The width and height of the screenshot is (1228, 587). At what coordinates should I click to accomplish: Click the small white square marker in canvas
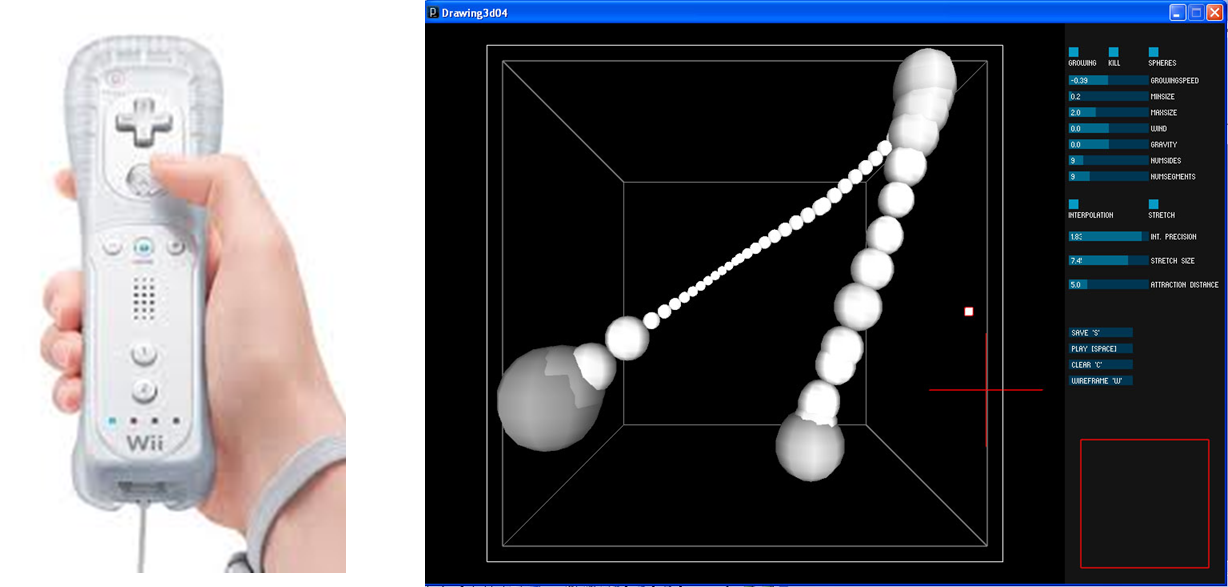(968, 312)
